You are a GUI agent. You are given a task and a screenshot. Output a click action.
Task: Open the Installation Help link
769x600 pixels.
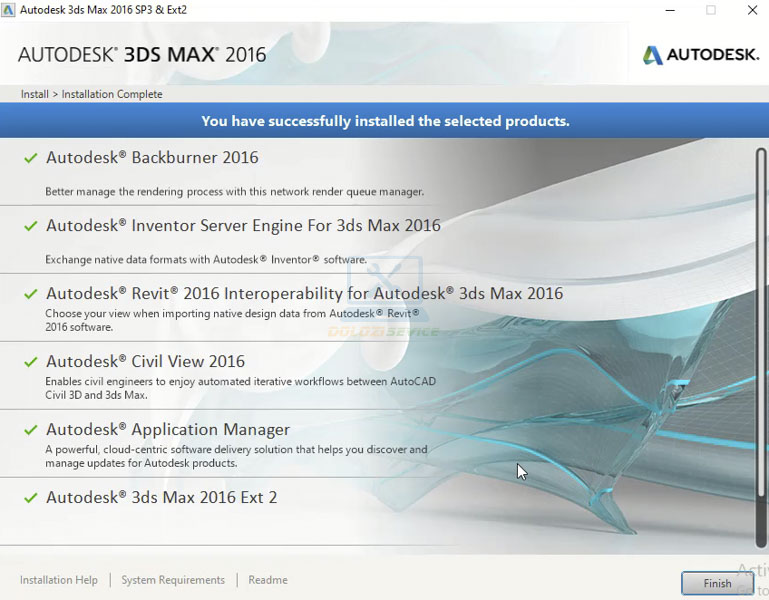(x=59, y=580)
